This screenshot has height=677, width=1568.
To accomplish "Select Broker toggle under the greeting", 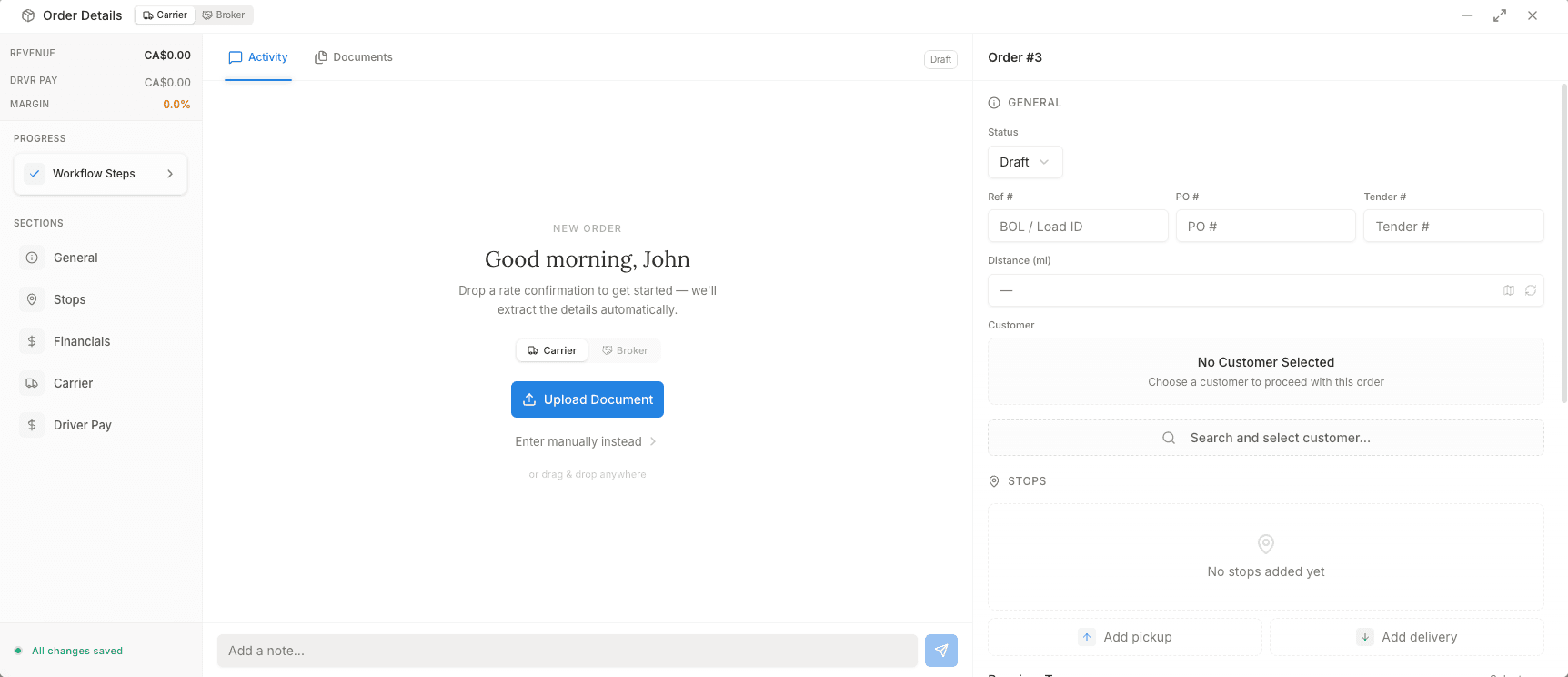I will (625, 350).
